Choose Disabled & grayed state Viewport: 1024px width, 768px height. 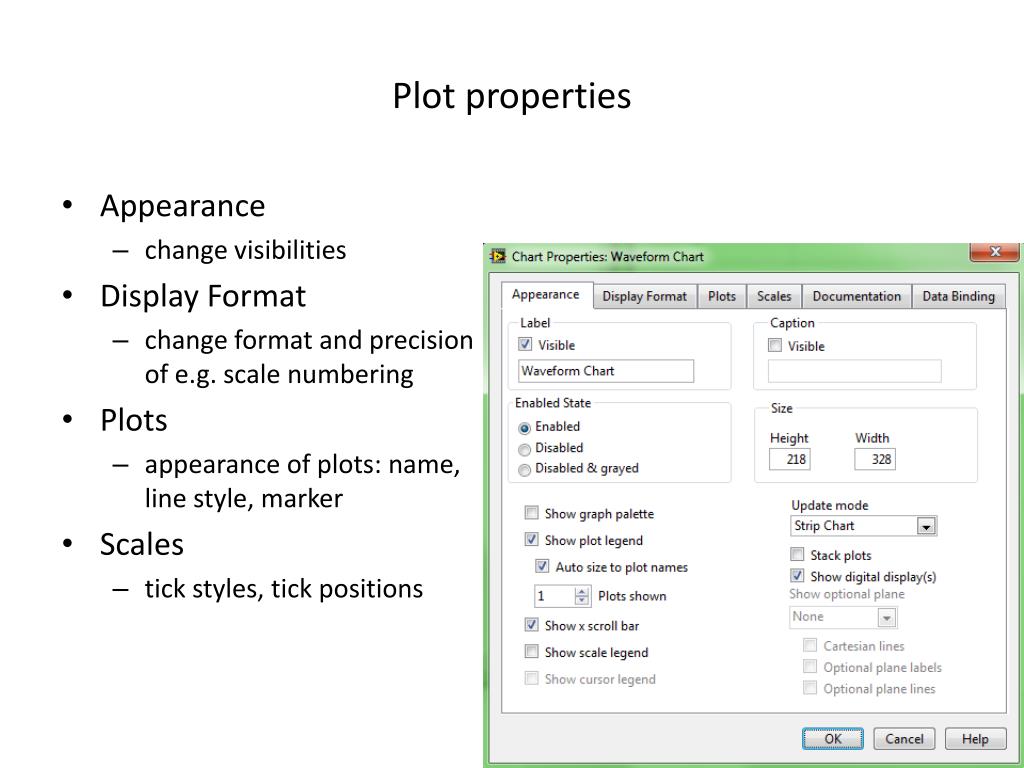pyautogui.click(x=524, y=470)
